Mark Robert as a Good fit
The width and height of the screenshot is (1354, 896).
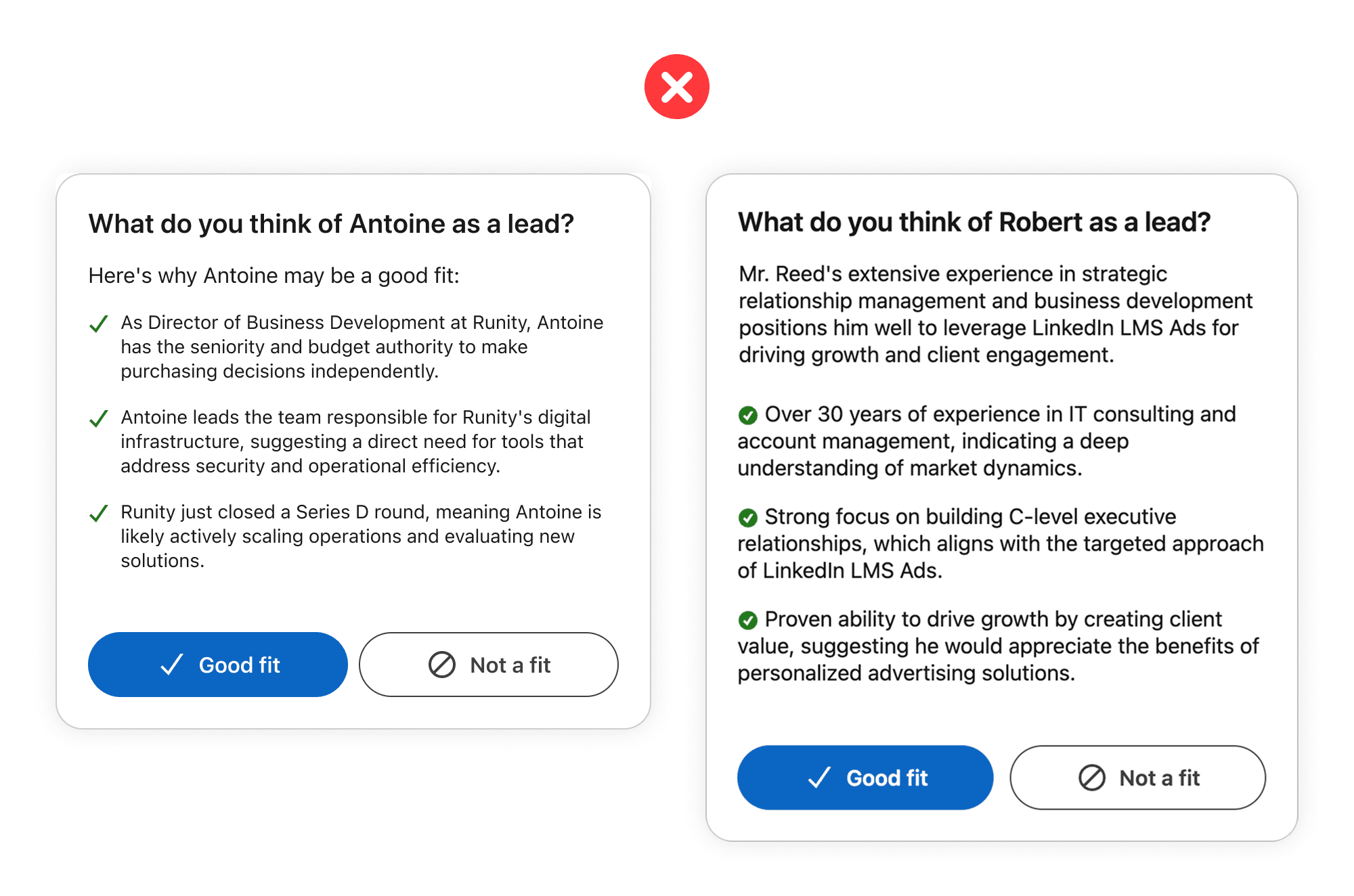(x=865, y=778)
